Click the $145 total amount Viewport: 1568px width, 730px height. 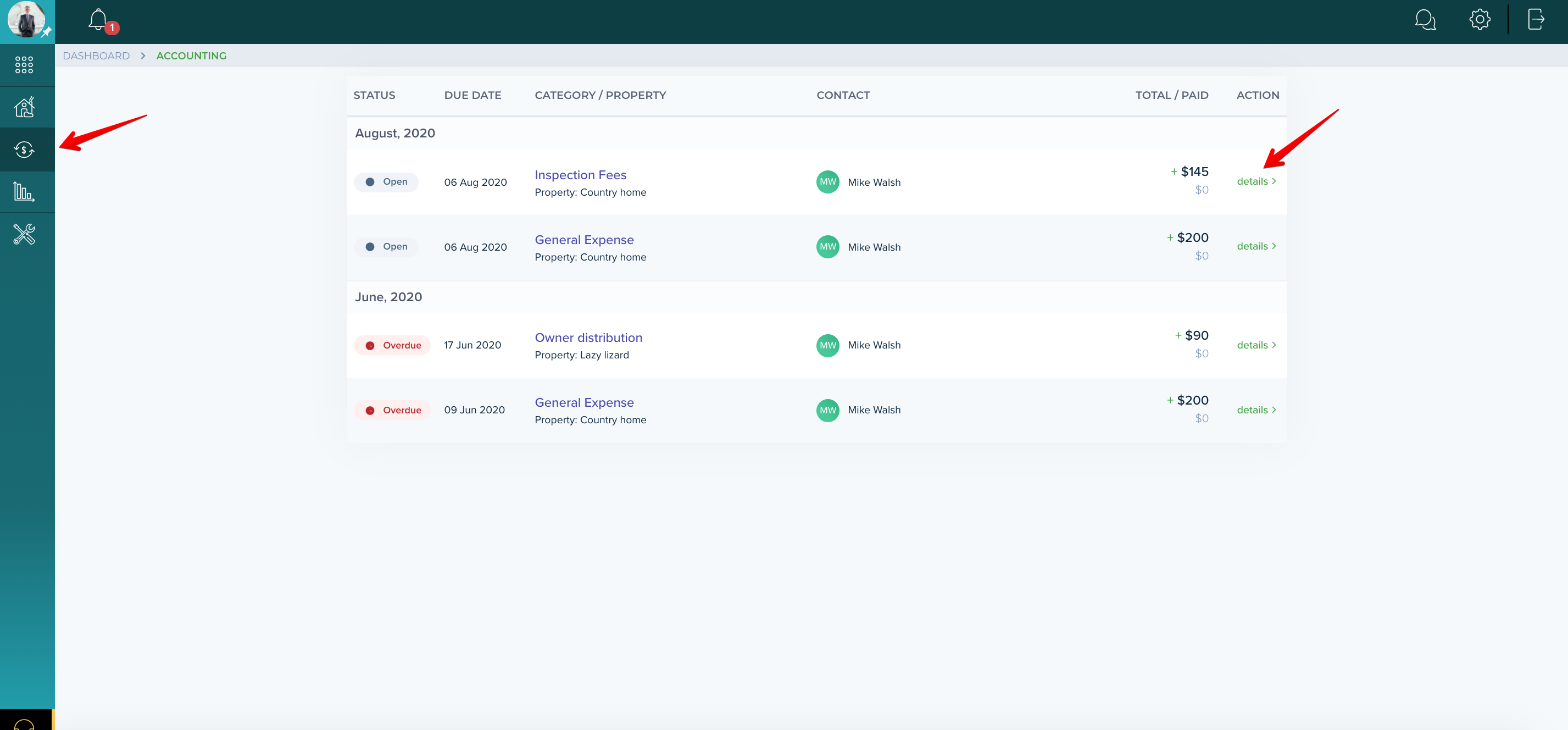[1194, 171]
